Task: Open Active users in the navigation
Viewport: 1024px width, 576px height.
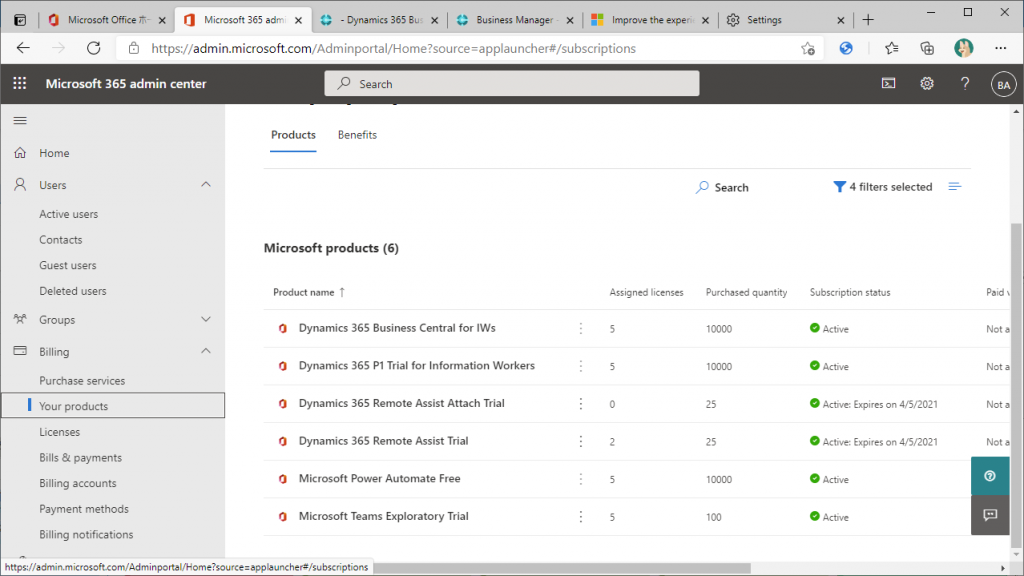Action: 69,214
